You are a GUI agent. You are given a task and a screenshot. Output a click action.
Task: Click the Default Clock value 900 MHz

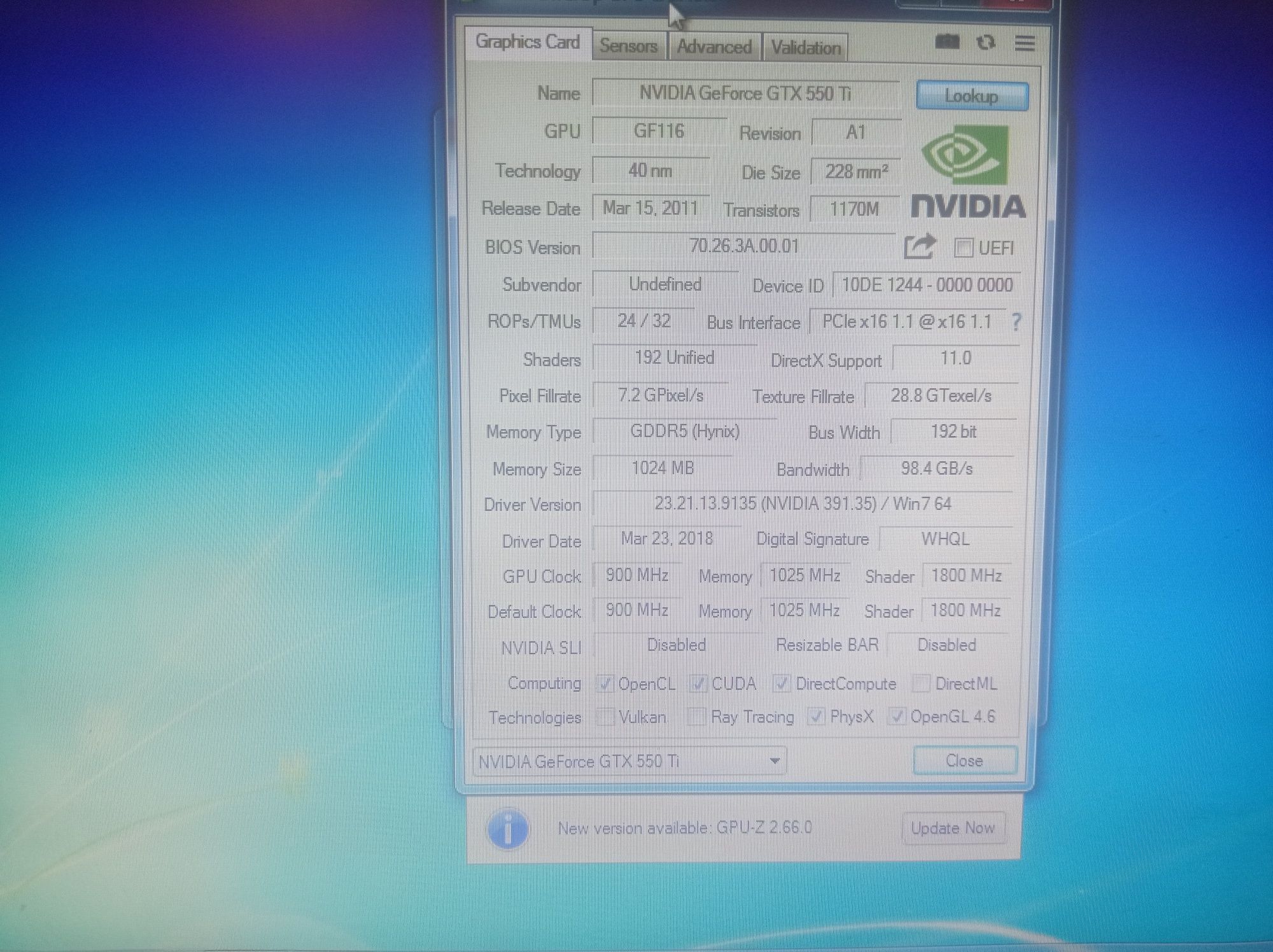(x=636, y=610)
